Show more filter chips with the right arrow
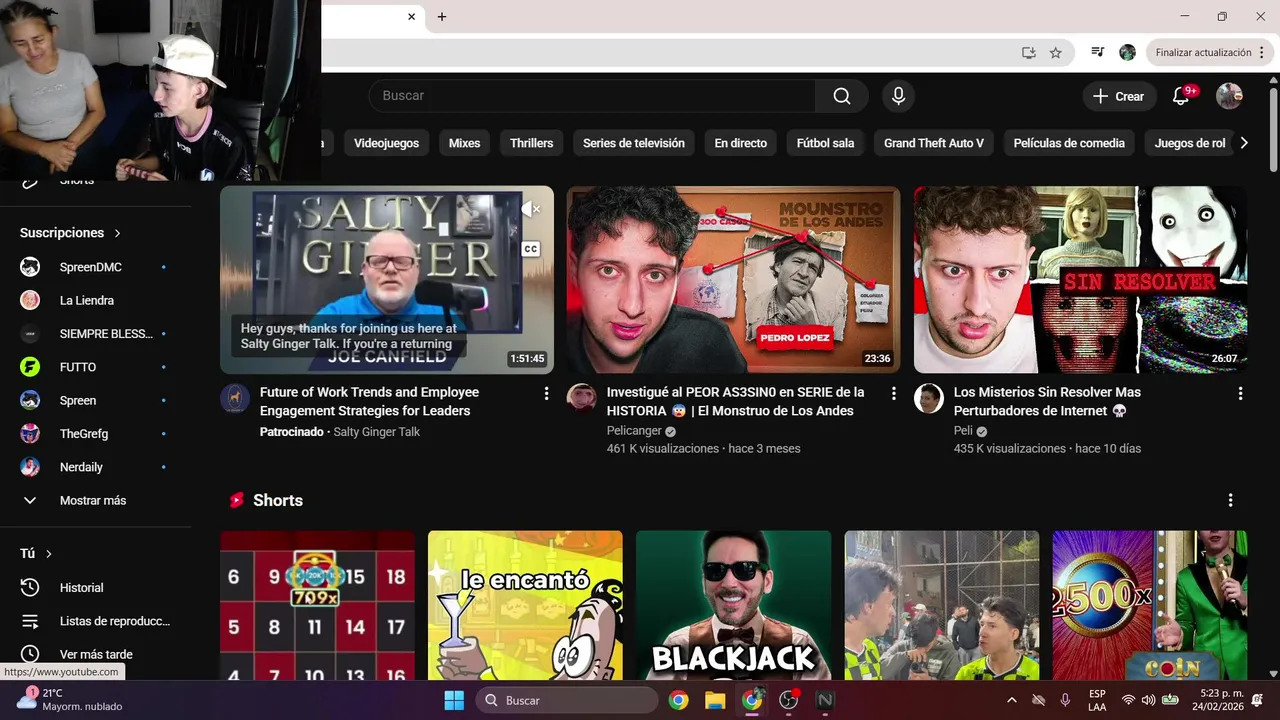 point(1244,143)
